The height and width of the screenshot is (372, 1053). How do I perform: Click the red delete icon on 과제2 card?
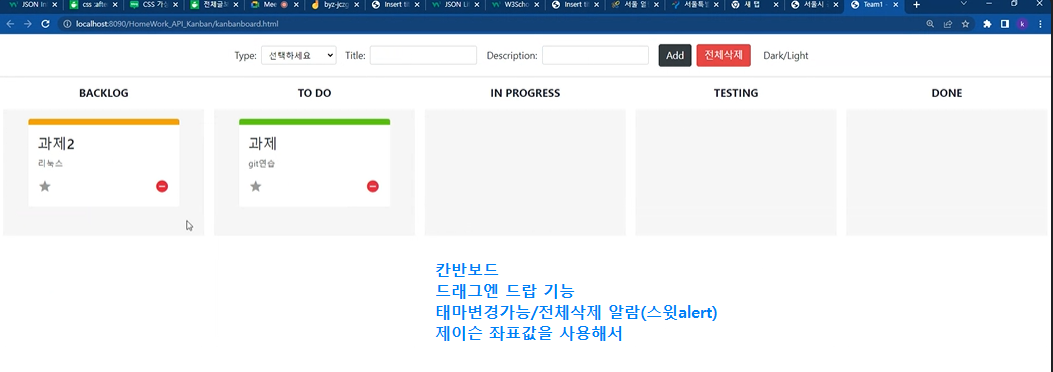coord(162,186)
